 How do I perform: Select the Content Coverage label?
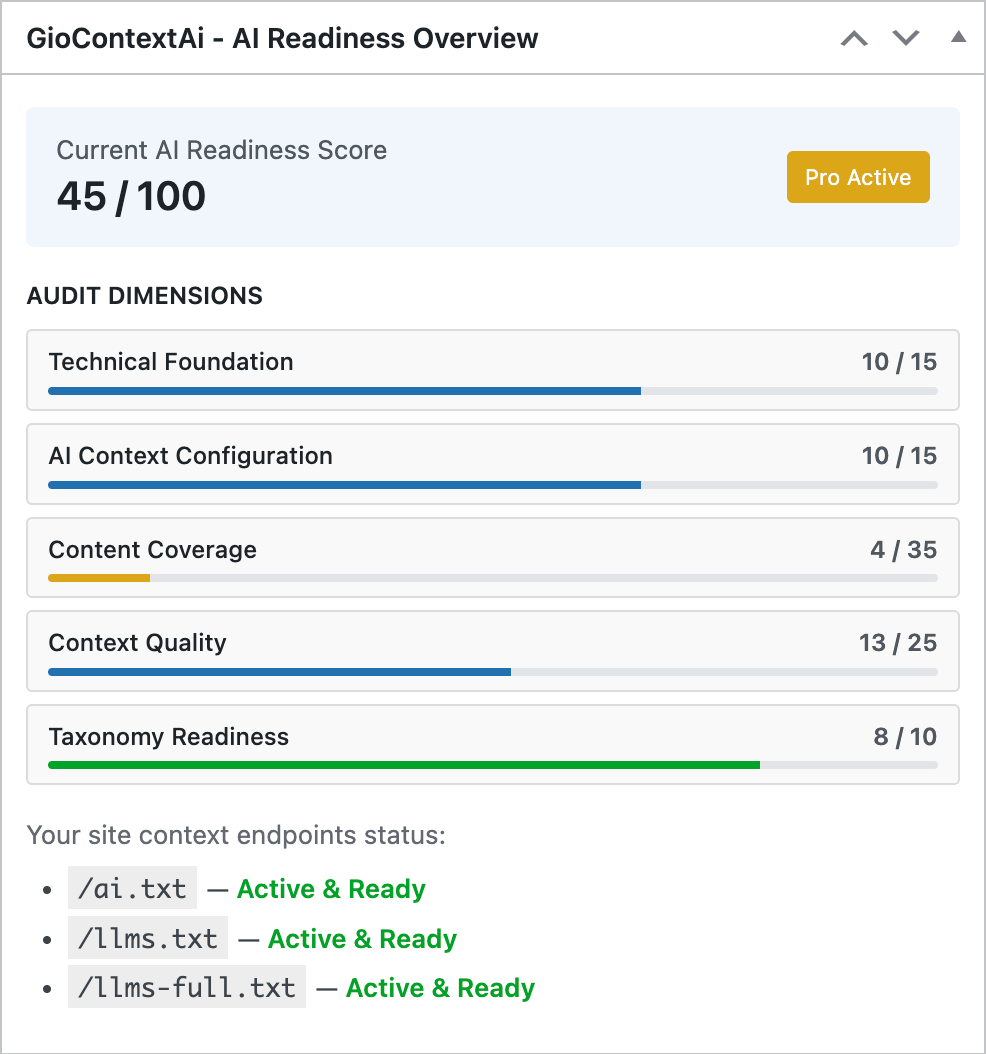tap(153, 550)
